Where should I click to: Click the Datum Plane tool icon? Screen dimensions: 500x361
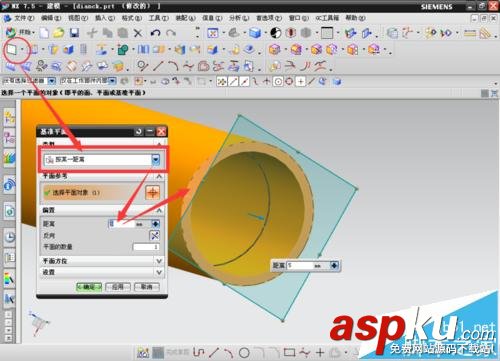[12, 50]
